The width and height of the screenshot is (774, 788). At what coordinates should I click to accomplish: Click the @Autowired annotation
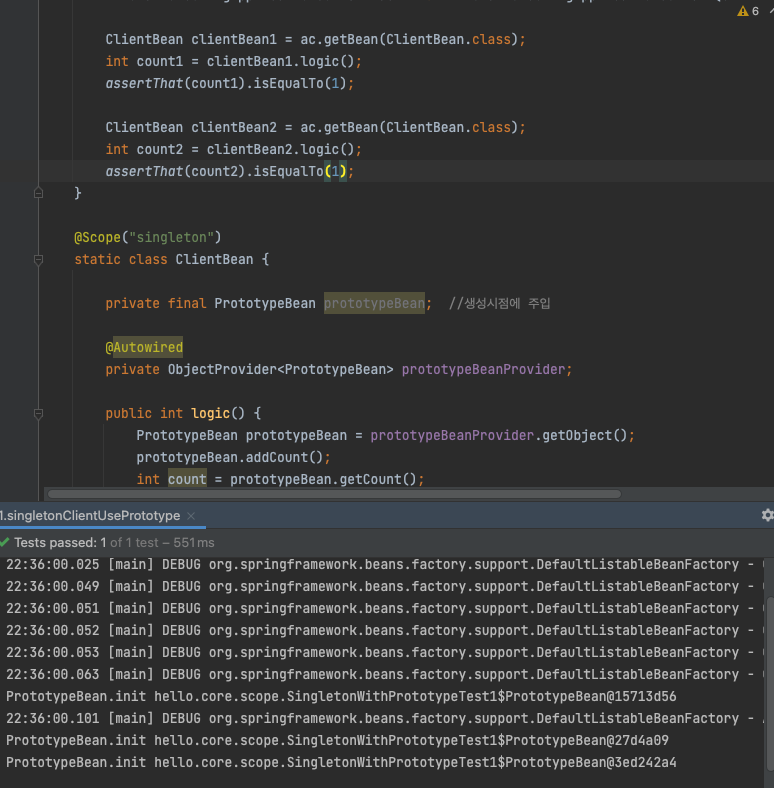[x=144, y=347]
